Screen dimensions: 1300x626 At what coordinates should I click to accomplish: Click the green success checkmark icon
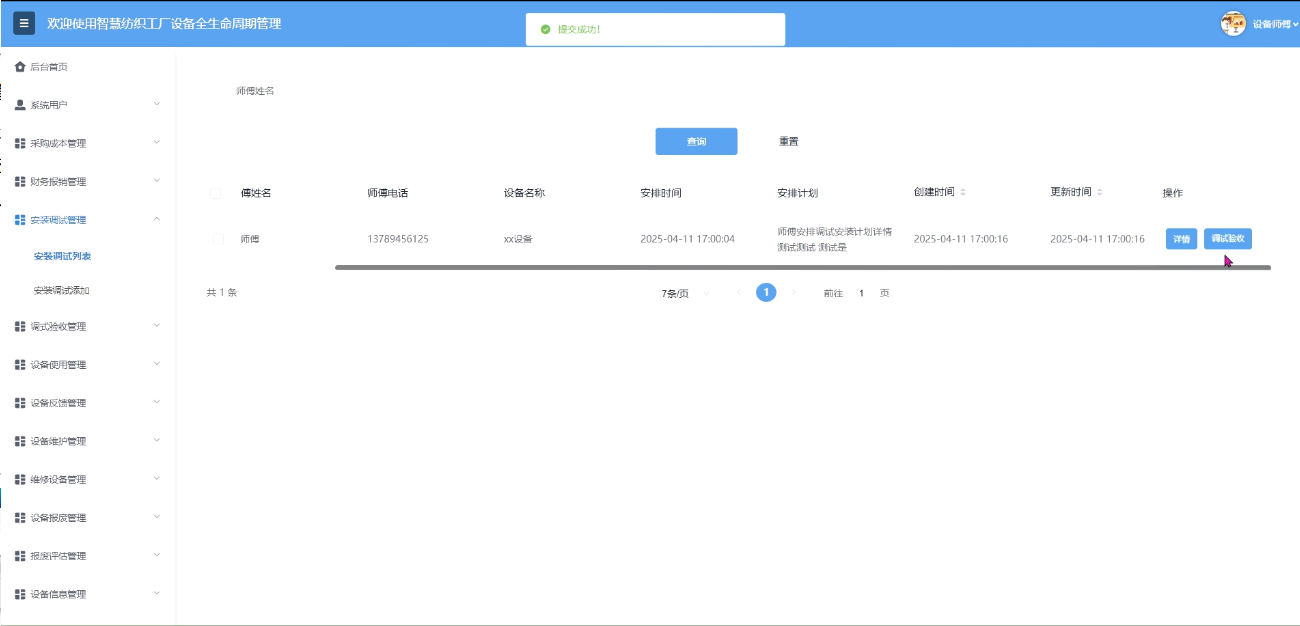pos(545,29)
